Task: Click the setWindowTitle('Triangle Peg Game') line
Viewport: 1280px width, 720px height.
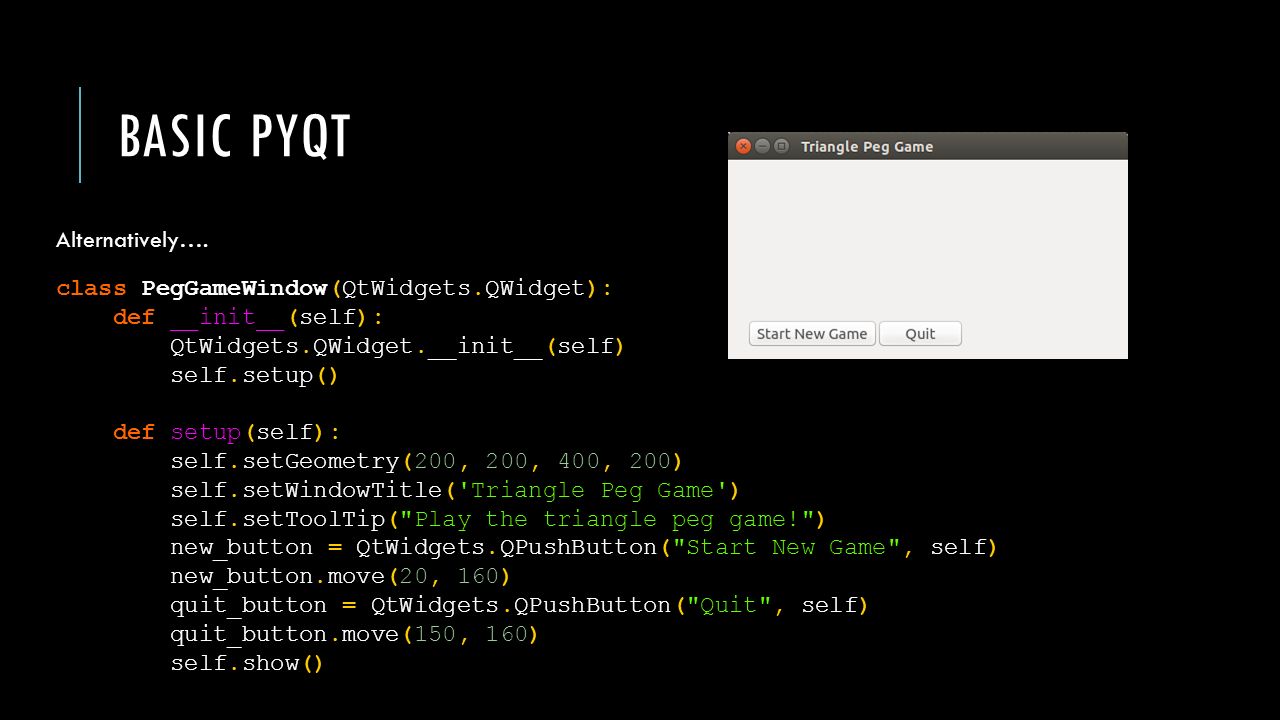Action: point(455,491)
